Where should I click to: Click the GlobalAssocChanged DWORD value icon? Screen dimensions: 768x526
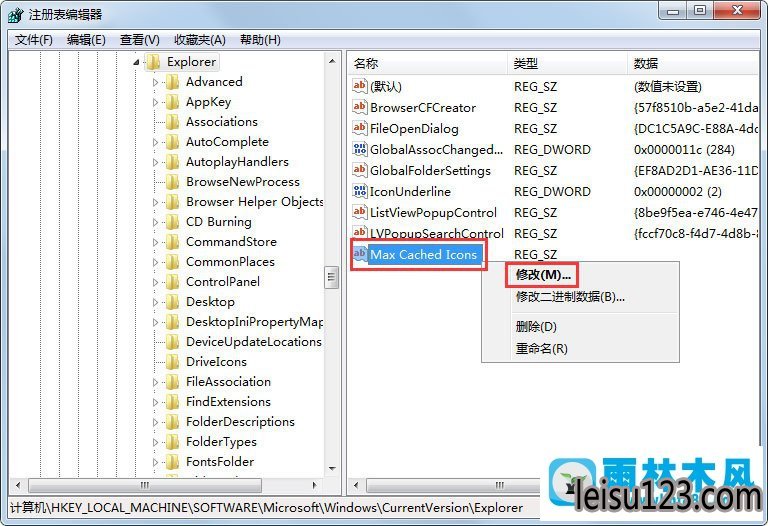click(360, 149)
